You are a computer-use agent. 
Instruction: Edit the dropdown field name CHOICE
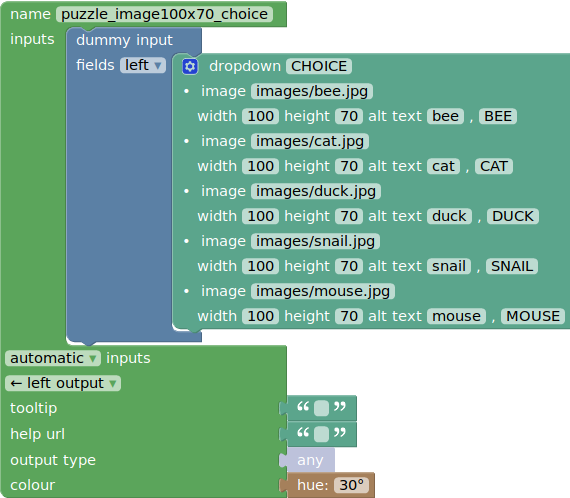[319, 66]
